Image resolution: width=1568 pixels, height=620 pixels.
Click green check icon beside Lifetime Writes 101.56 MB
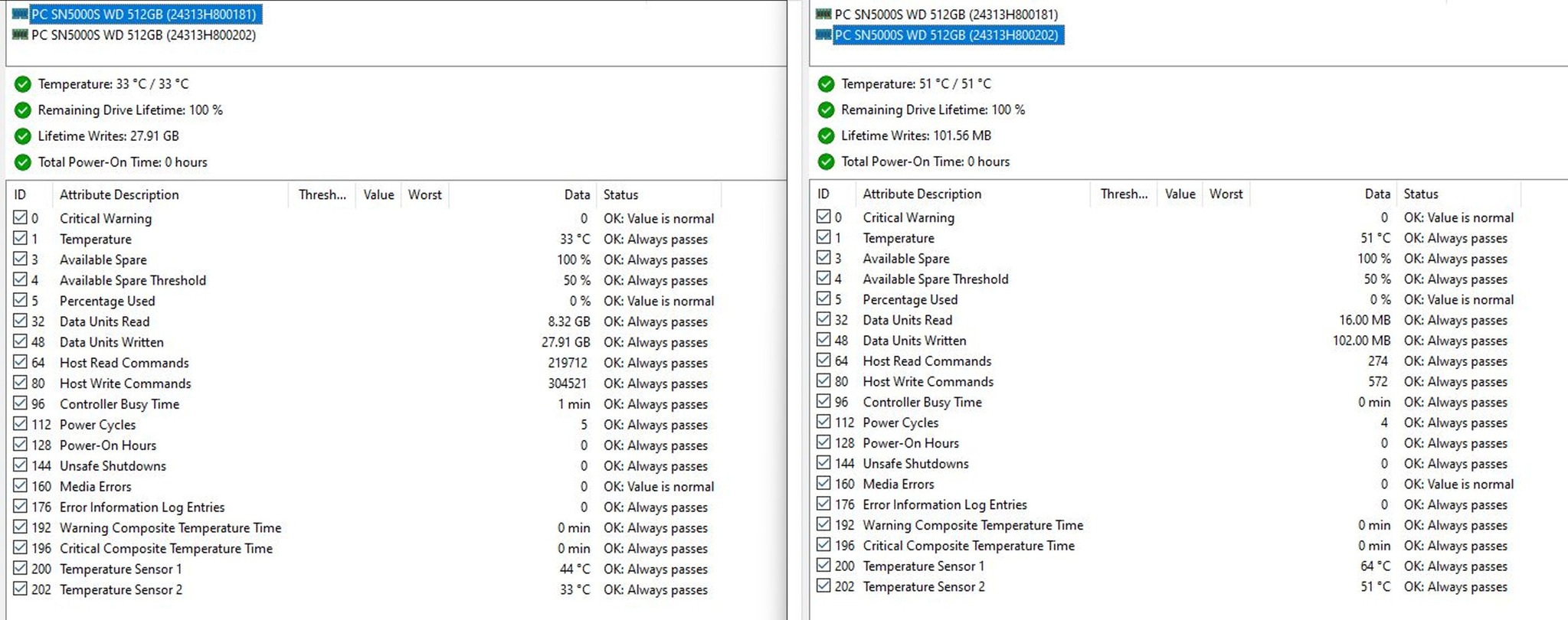[826, 135]
